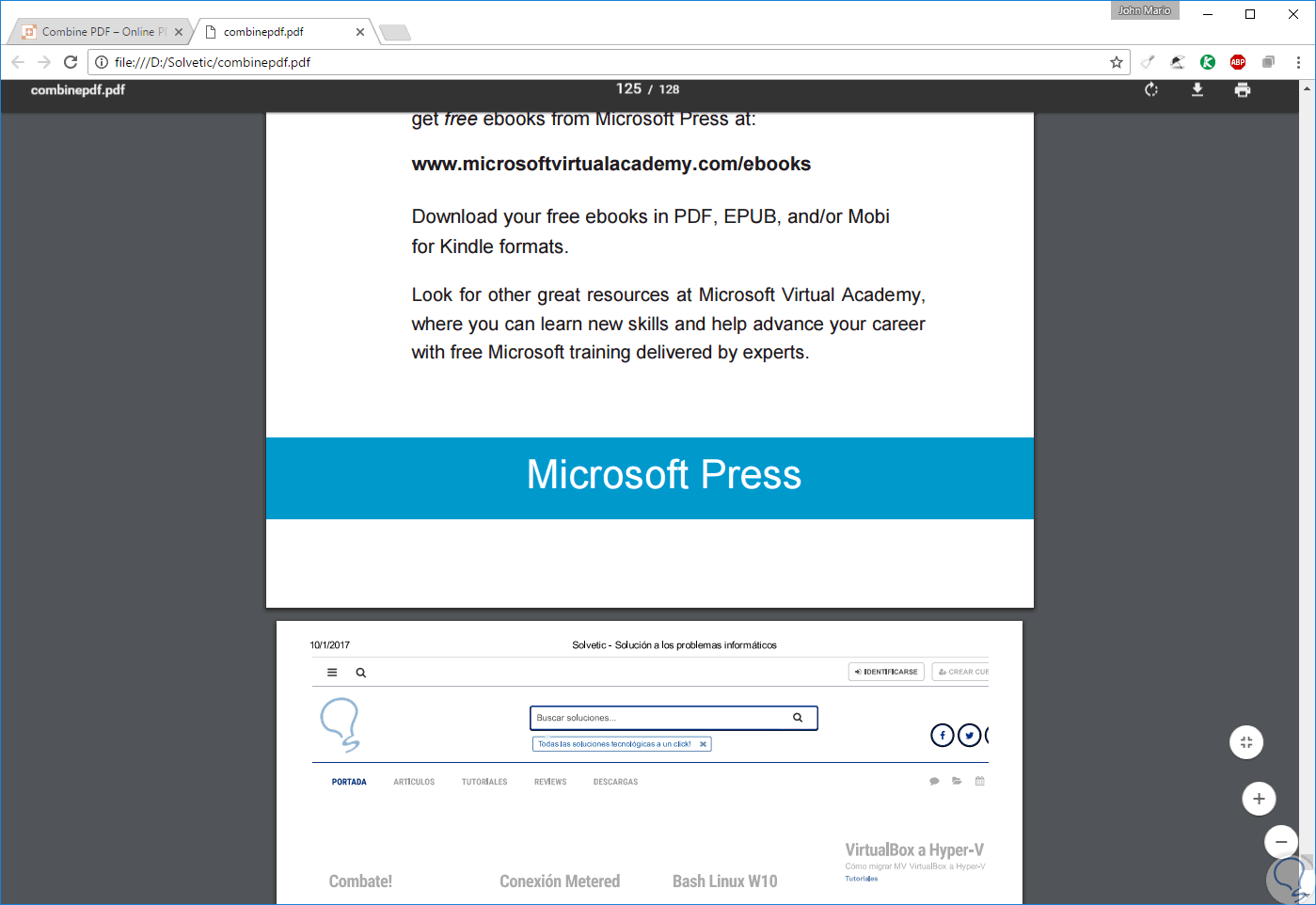Click the fit to page button
The width and height of the screenshot is (1316, 905).
point(1246,742)
